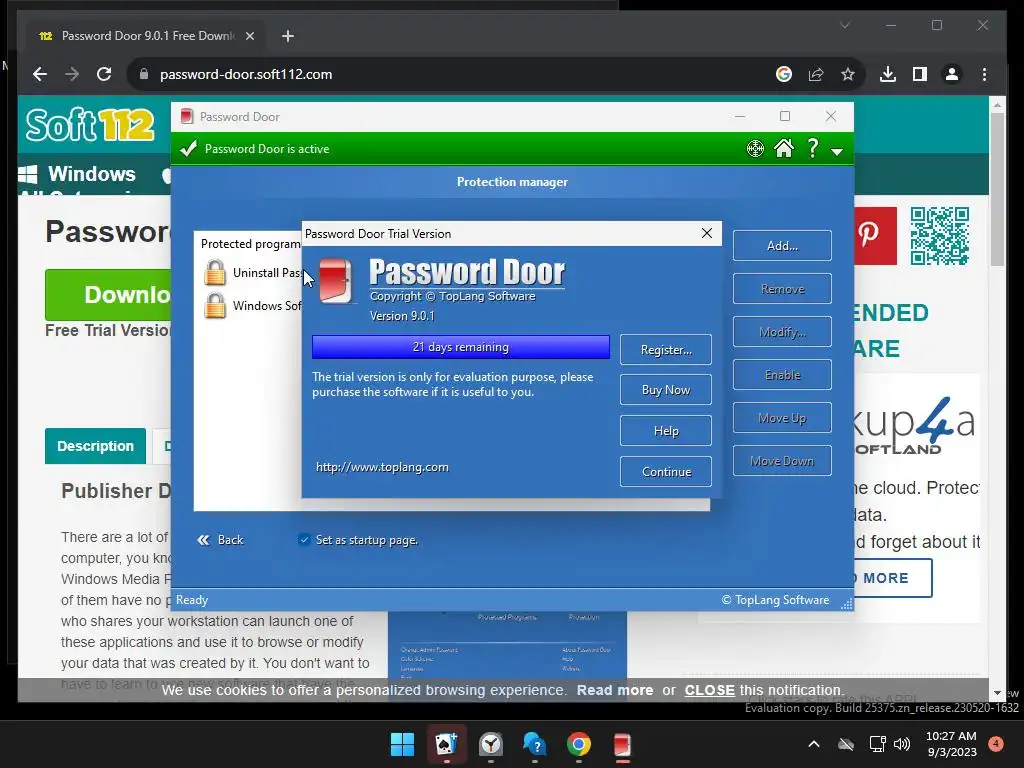The image size is (1024, 768).
Task: Click the QR code image
Action: pyautogui.click(x=940, y=236)
